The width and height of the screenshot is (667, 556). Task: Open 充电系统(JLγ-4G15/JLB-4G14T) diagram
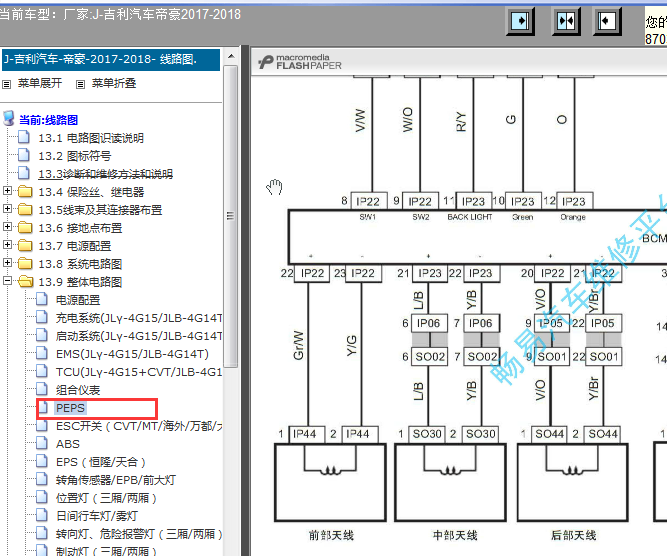pyautogui.click(x=139, y=318)
